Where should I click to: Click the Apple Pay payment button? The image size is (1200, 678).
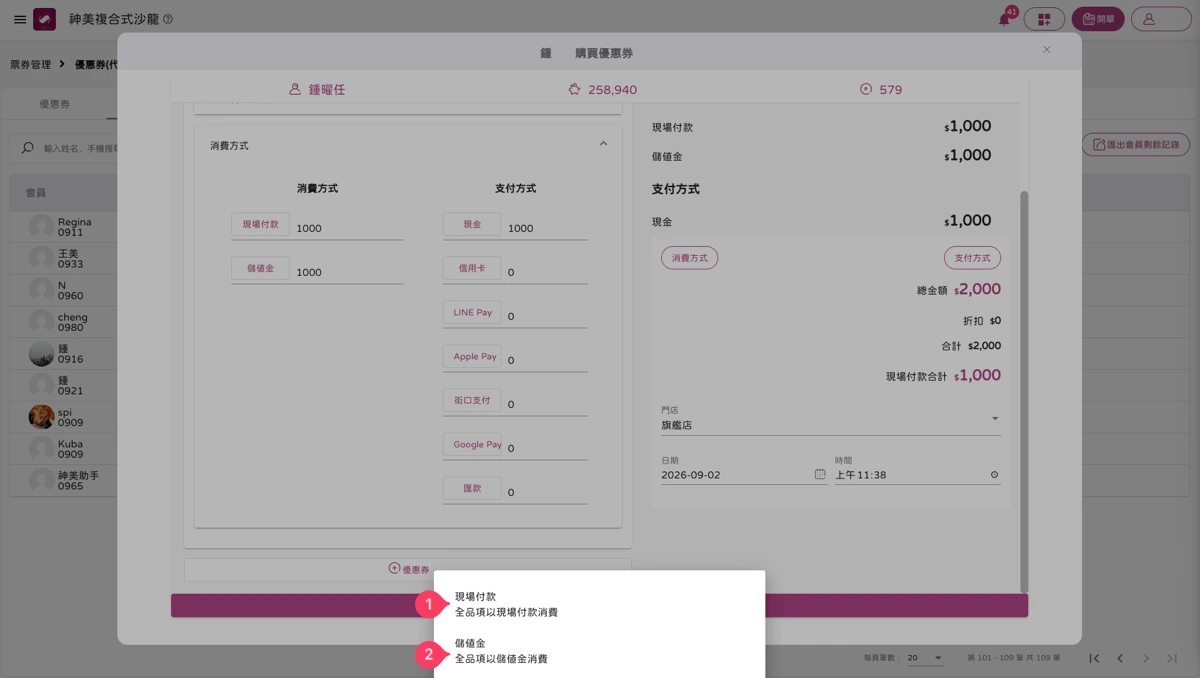(472, 357)
